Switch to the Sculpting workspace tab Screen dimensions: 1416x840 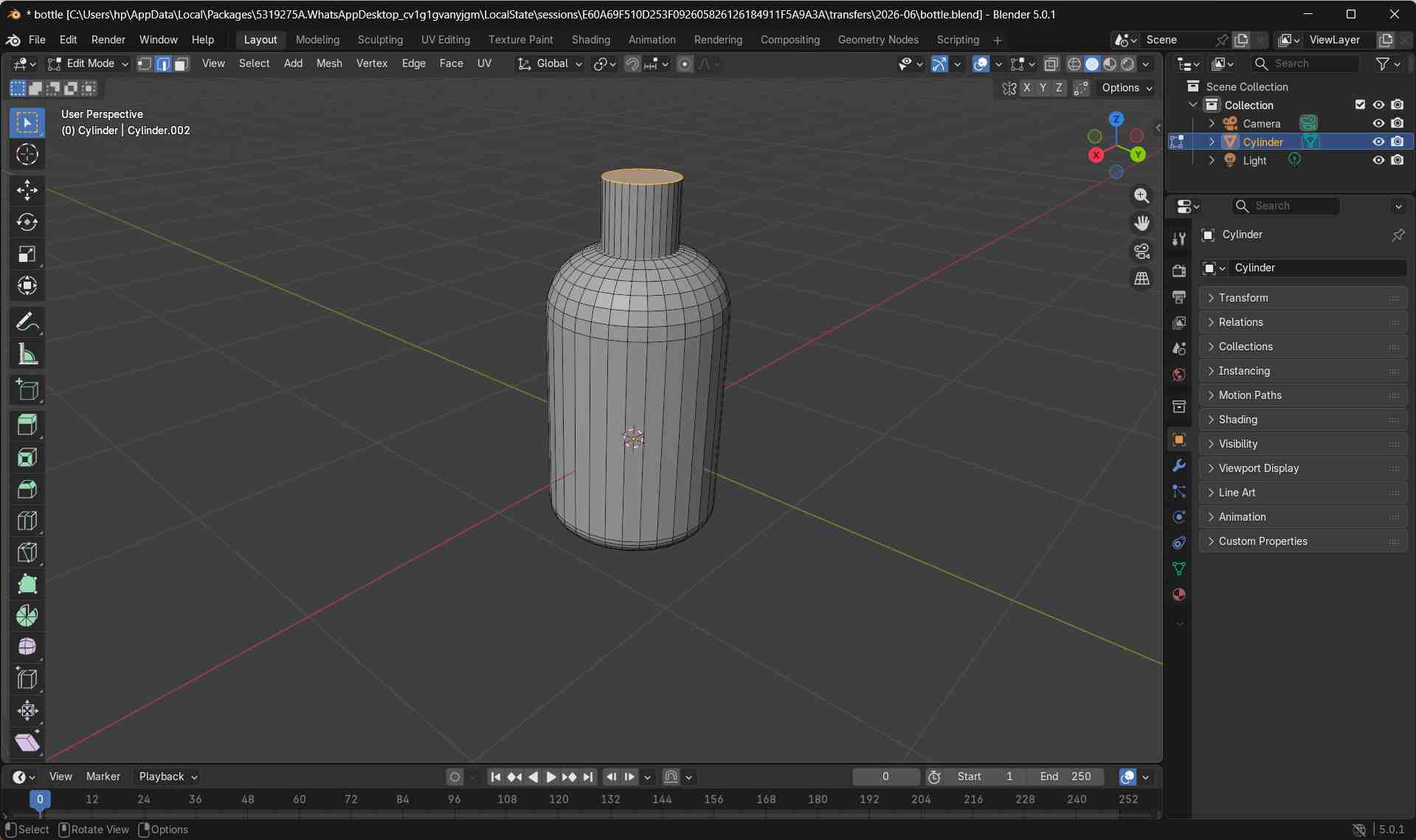click(380, 40)
